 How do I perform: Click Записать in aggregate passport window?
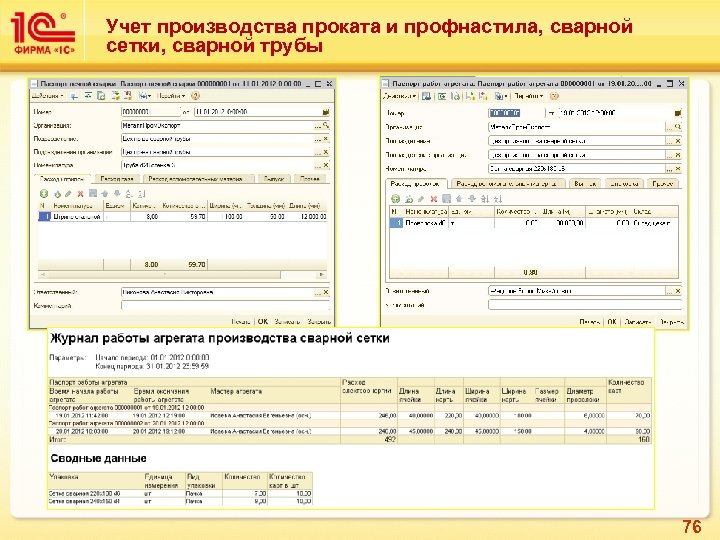(x=637, y=322)
